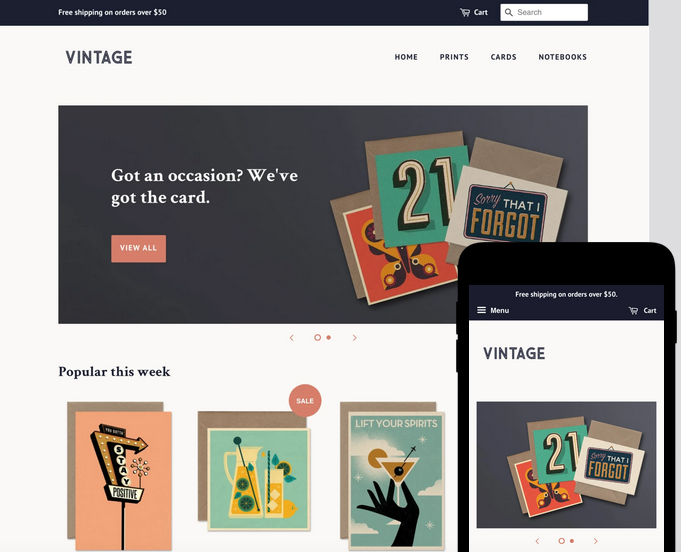Viewport: 681px width, 552px height.
Task: Tap the mobile Cart icon
Action: [x=633, y=311]
